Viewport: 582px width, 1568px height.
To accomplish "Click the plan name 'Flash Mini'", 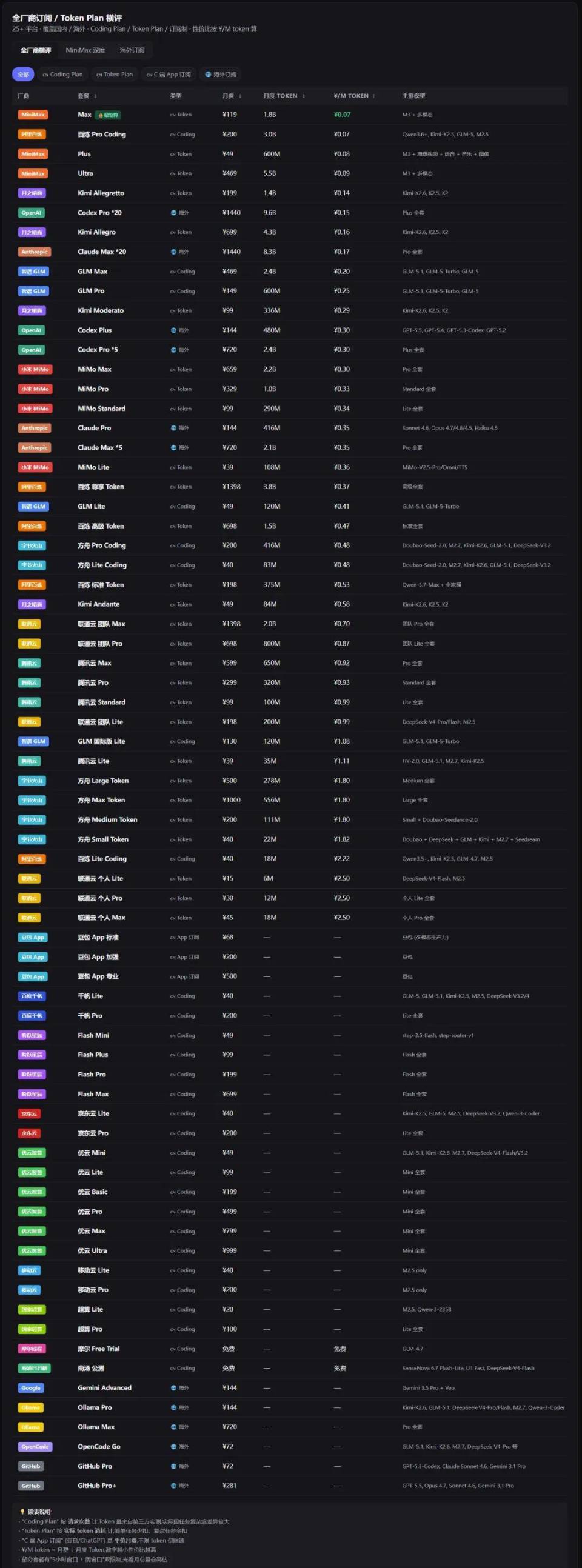I will [93, 1035].
